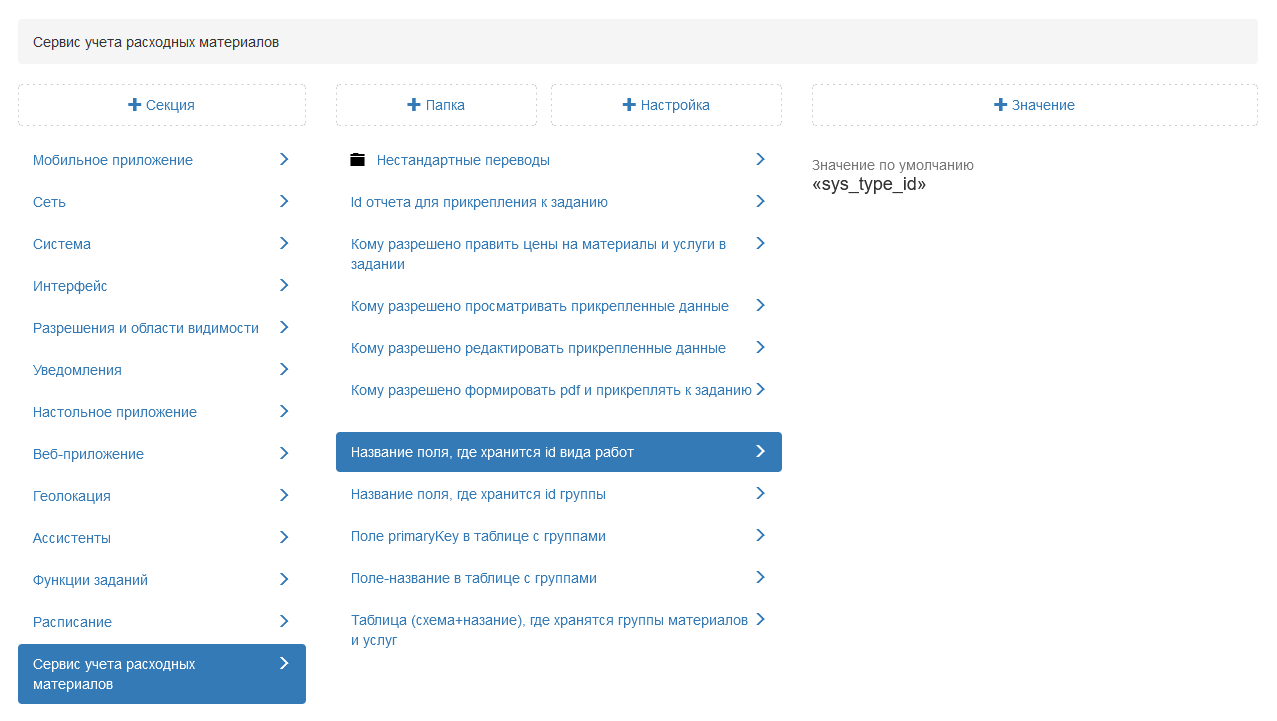Viewport: 1277px width, 721px height.
Task: Select Название поля, где хранится id группы
Action: pos(478,494)
